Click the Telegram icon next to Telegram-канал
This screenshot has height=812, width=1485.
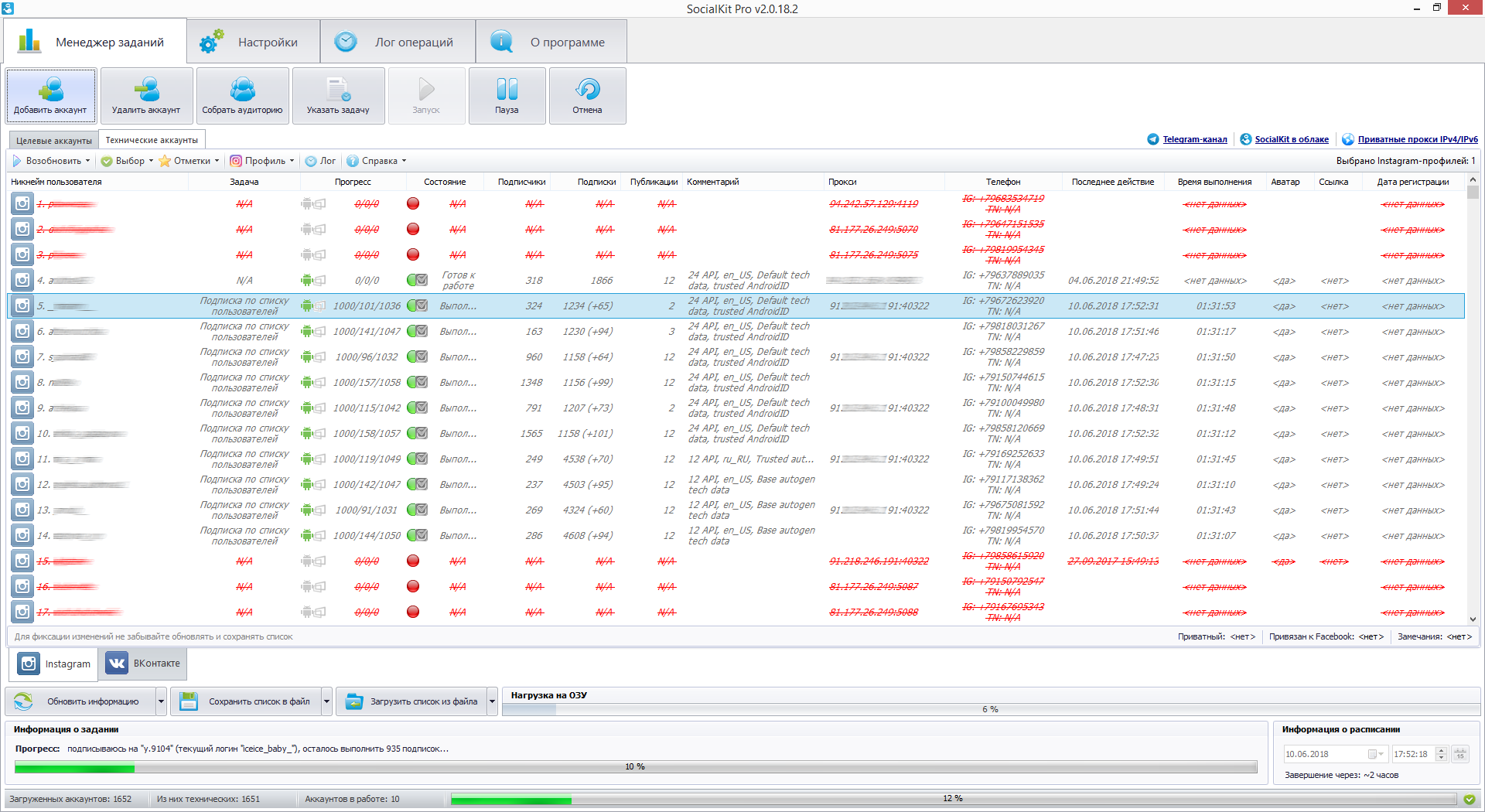1153,139
